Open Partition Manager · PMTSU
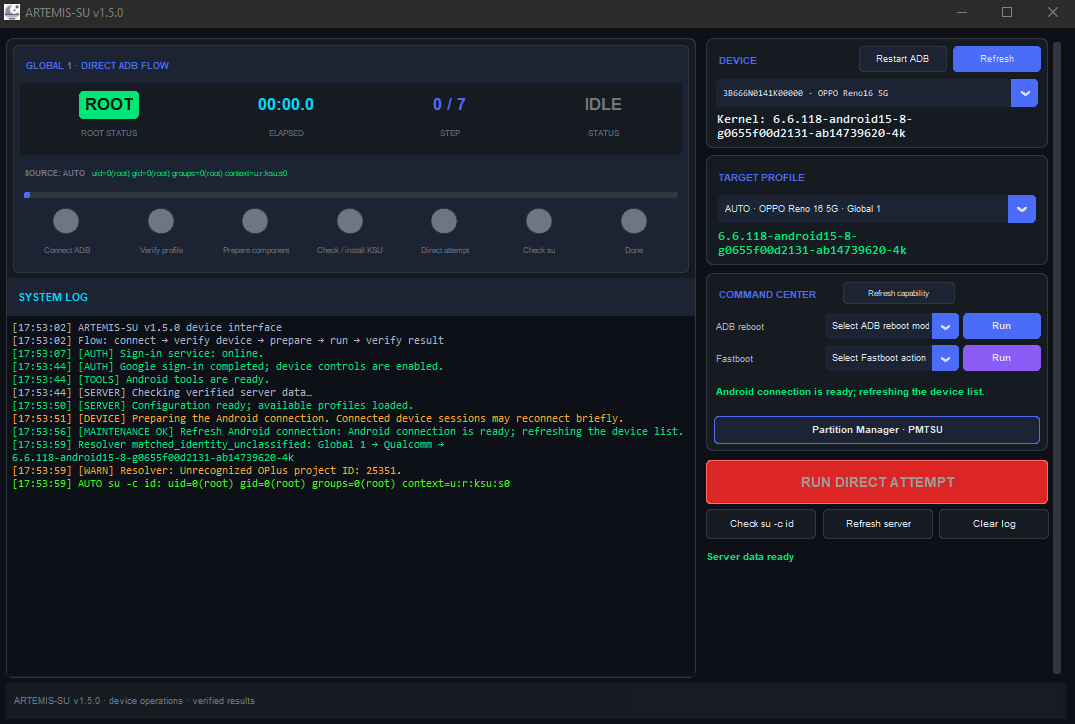This screenshot has width=1075, height=724. (x=877, y=430)
